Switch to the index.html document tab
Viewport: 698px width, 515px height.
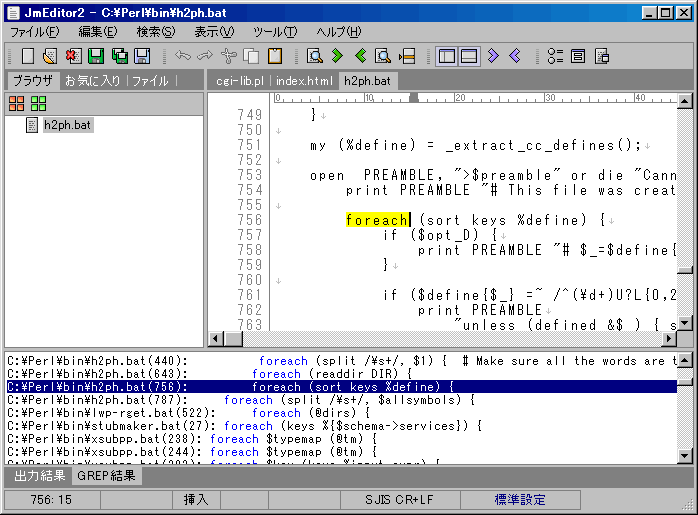click(305, 80)
